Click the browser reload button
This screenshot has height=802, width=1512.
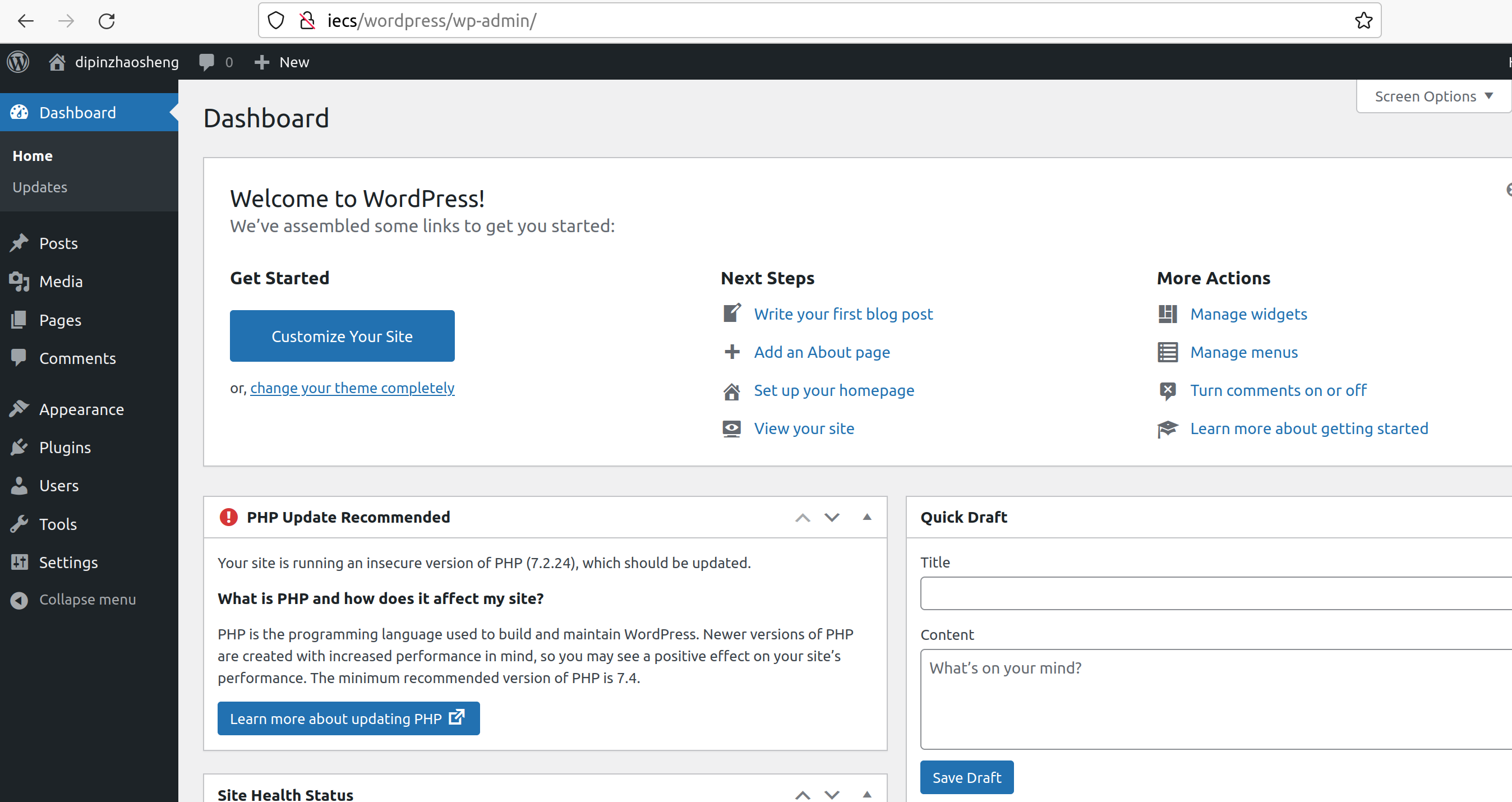point(106,21)
